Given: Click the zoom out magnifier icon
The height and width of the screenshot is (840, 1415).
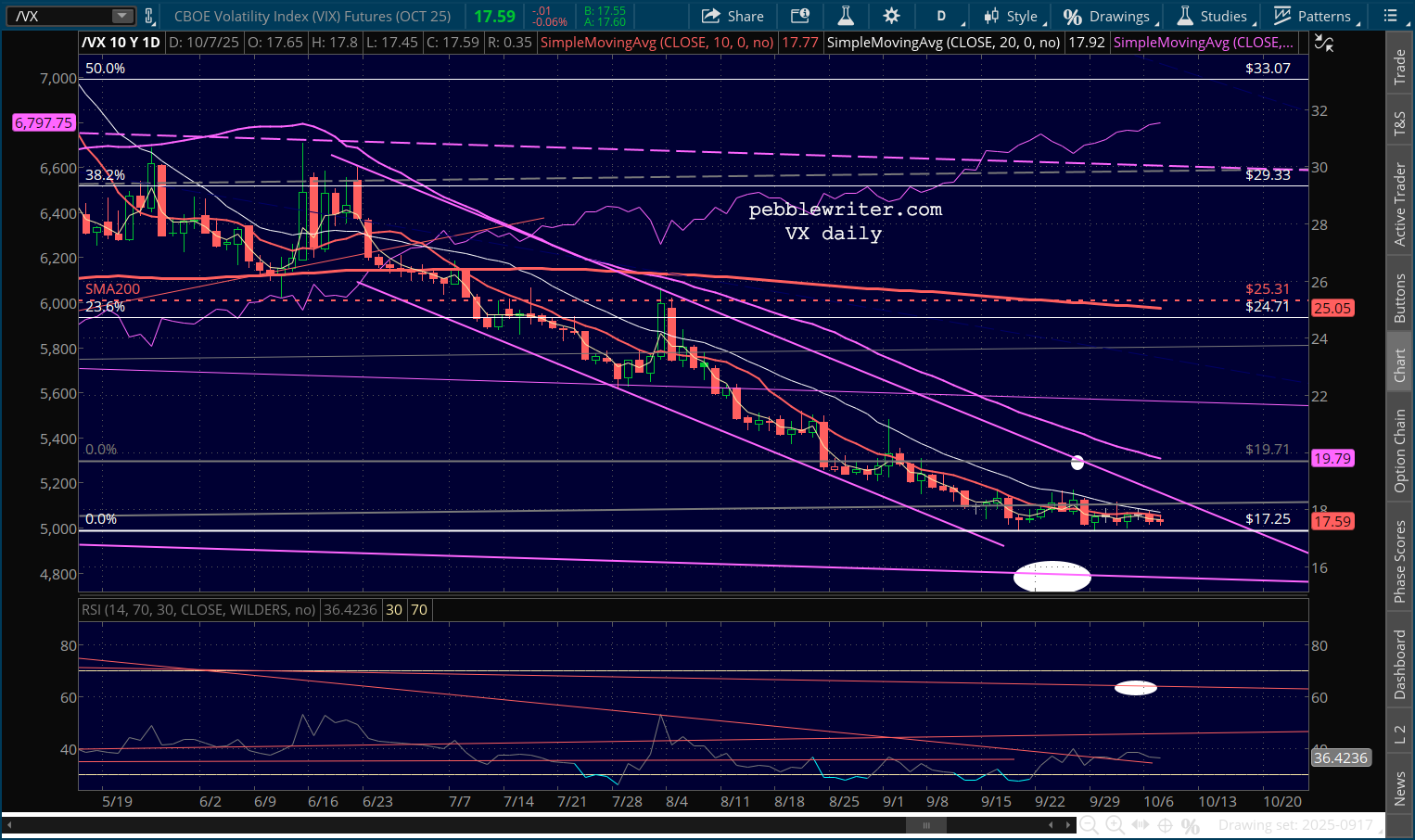Looking at the screenshot, I should pos(1090,825).
